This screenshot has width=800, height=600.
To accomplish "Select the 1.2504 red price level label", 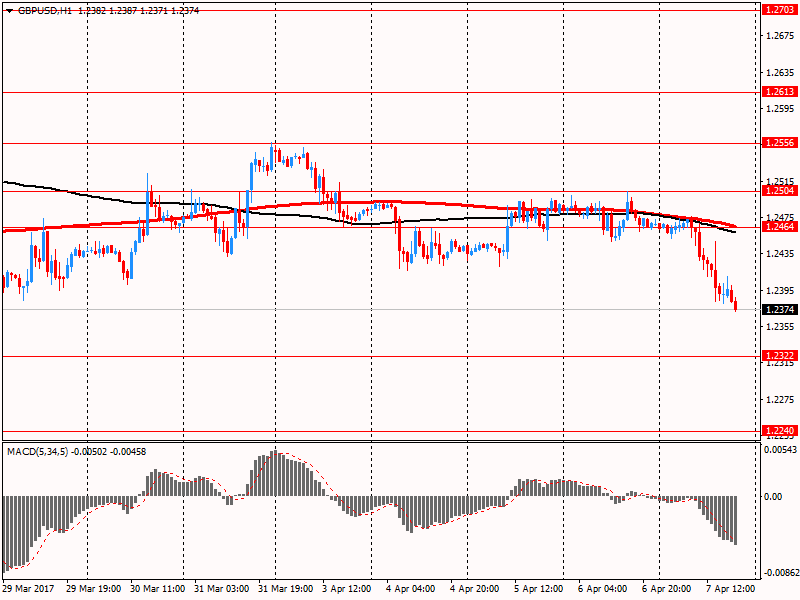I will pyautogui.click(x=780, y=191).
